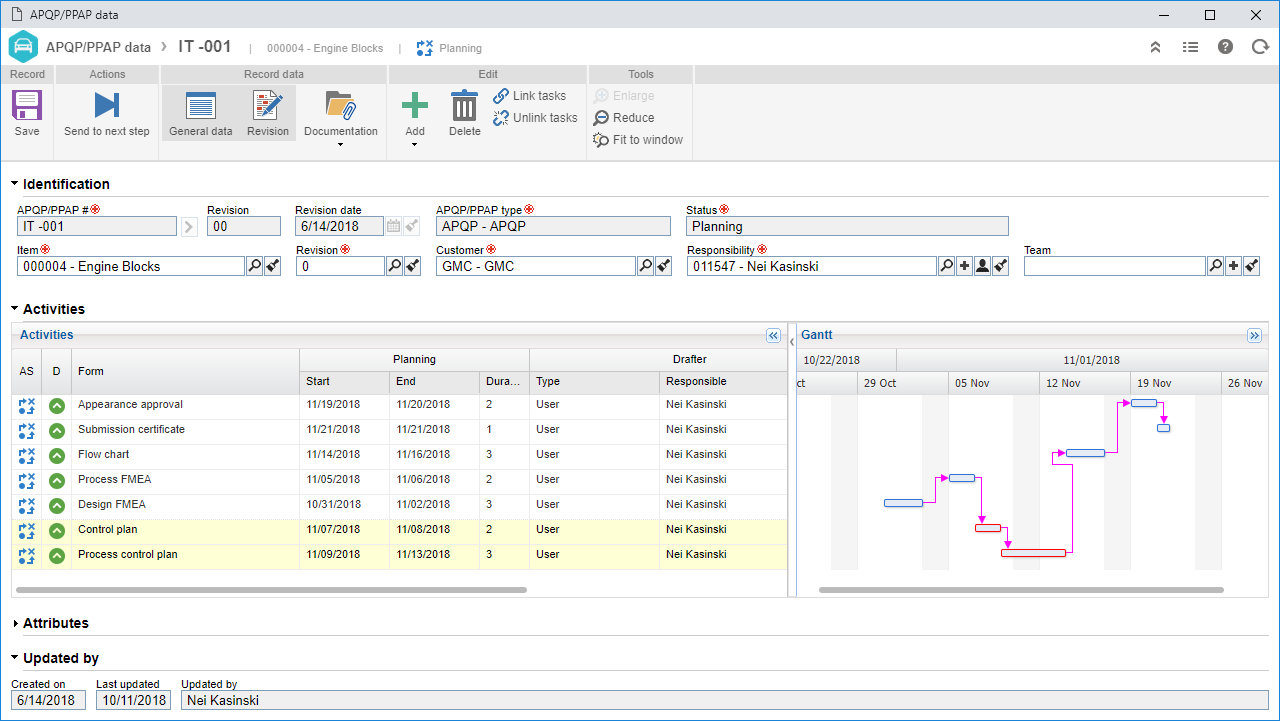The image size is (1280, 721).
Task: Click the Item input field
Action: click(x=131, y=266)
